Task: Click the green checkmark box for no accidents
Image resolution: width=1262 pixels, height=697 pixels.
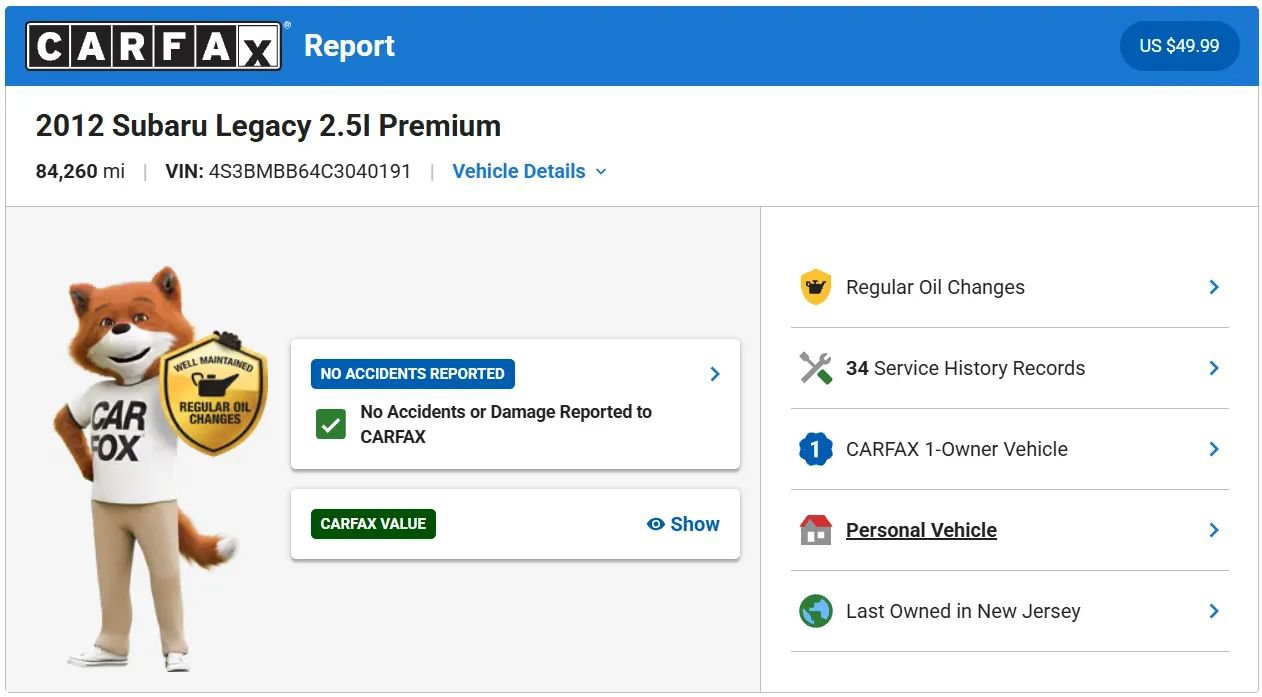Action: [x=331, y=425]
